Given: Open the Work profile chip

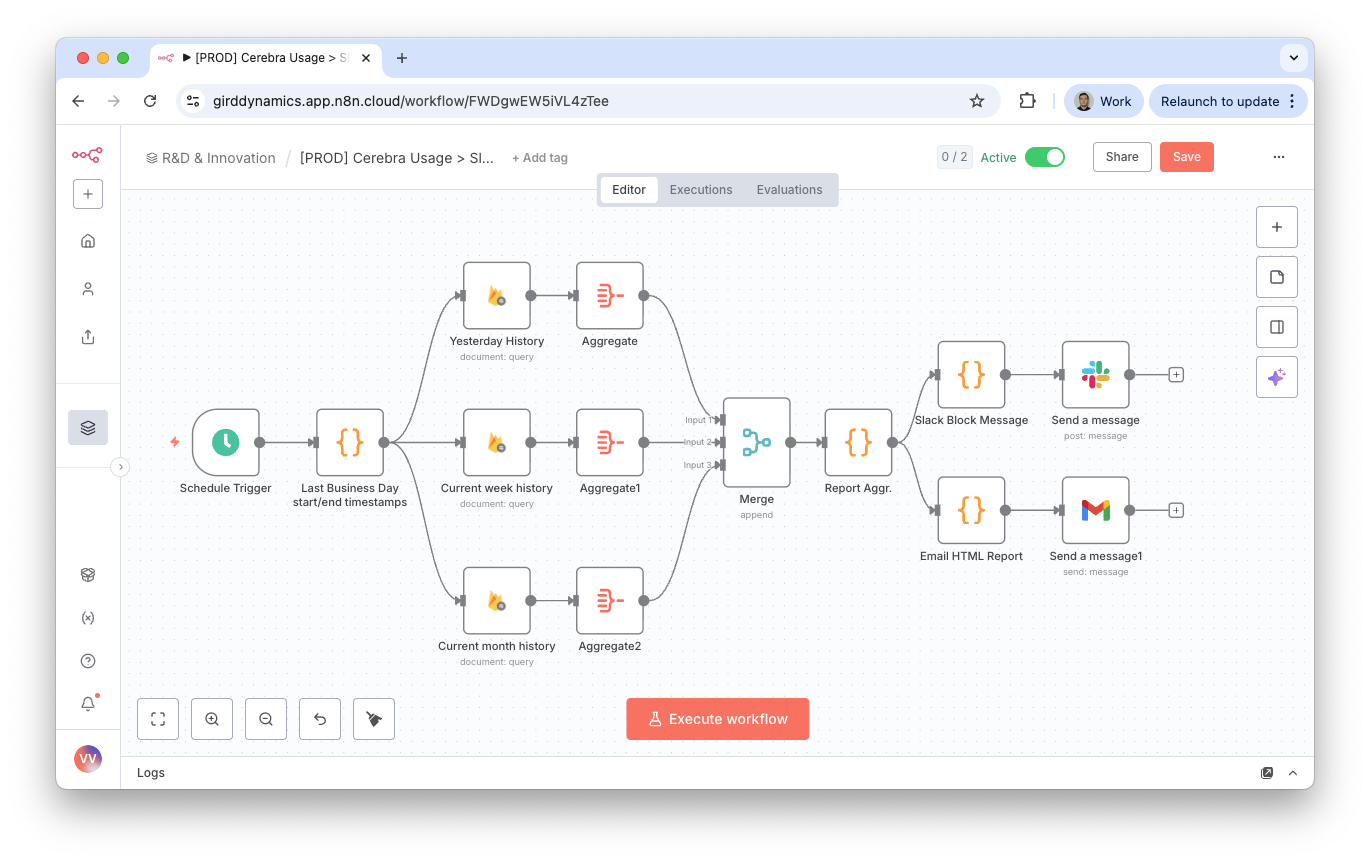Looking at the screenshot, I should point(1104,101).
